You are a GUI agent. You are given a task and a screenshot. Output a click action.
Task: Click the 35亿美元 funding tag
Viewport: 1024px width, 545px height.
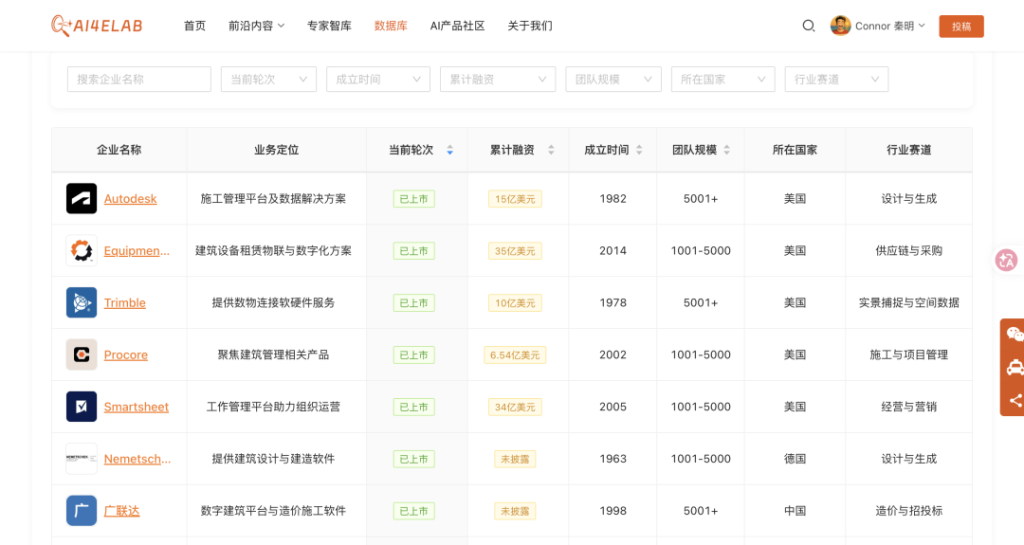515,251
